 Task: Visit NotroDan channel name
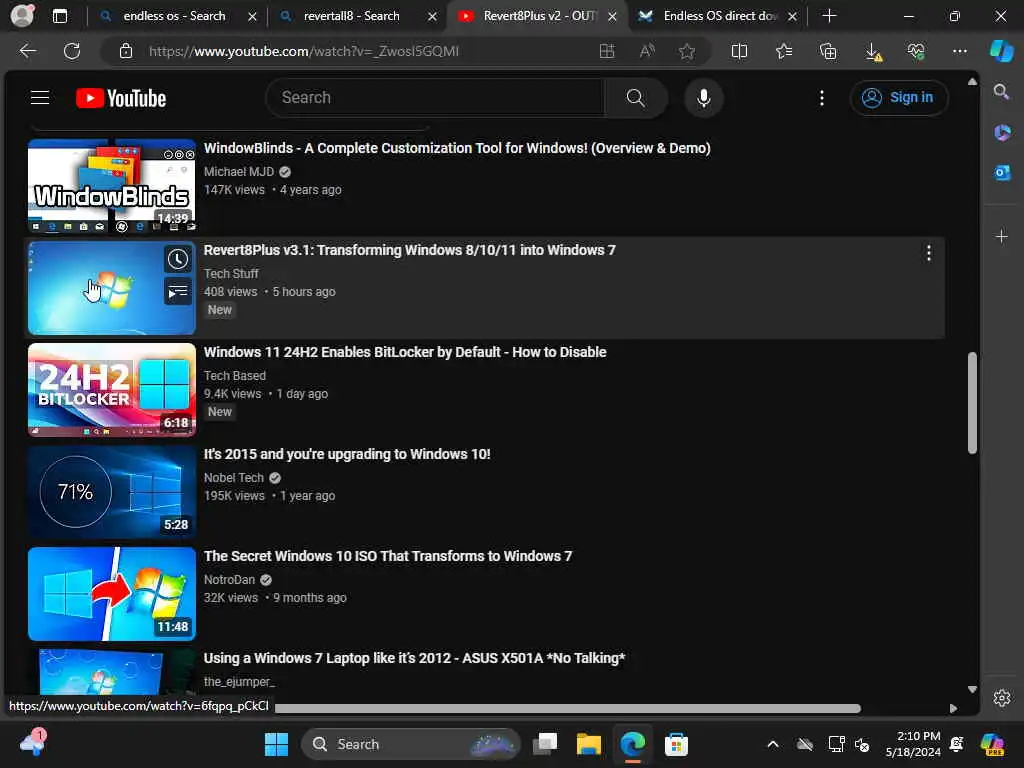coord(229,579)
